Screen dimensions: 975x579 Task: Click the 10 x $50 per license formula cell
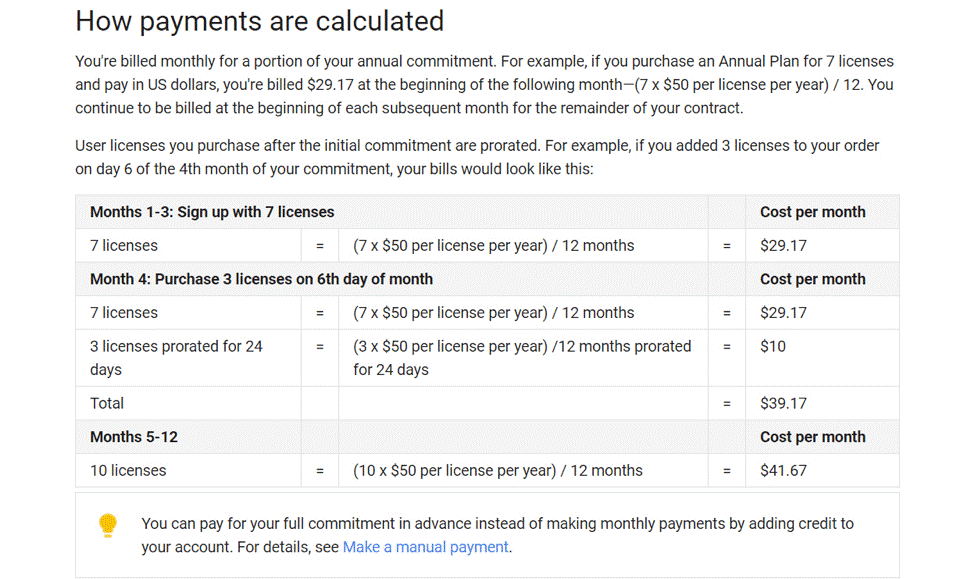[523, 471]
